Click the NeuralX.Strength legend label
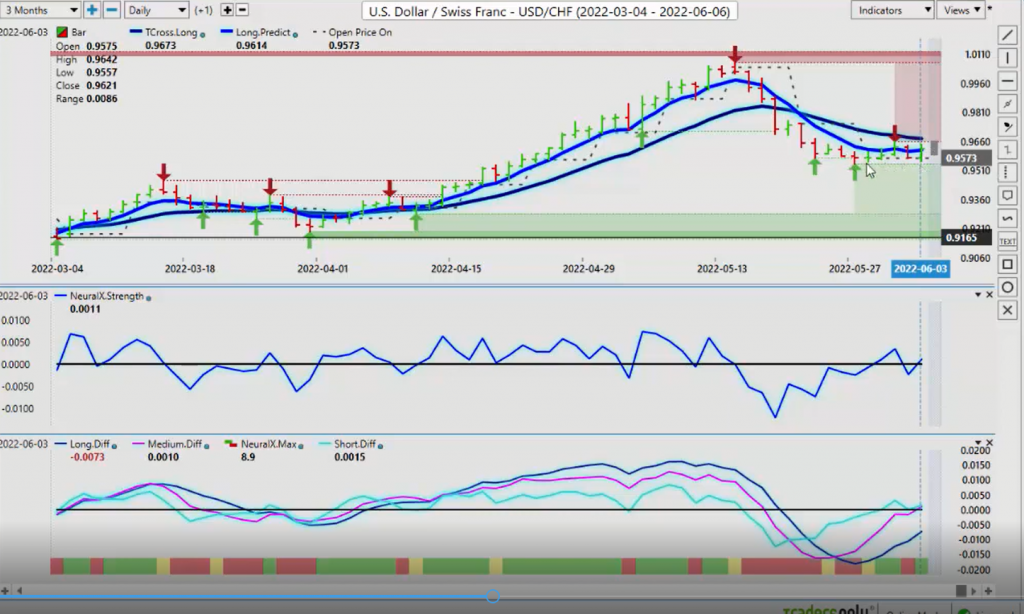This screenshot has width=1024, height=614. (106, 296)
